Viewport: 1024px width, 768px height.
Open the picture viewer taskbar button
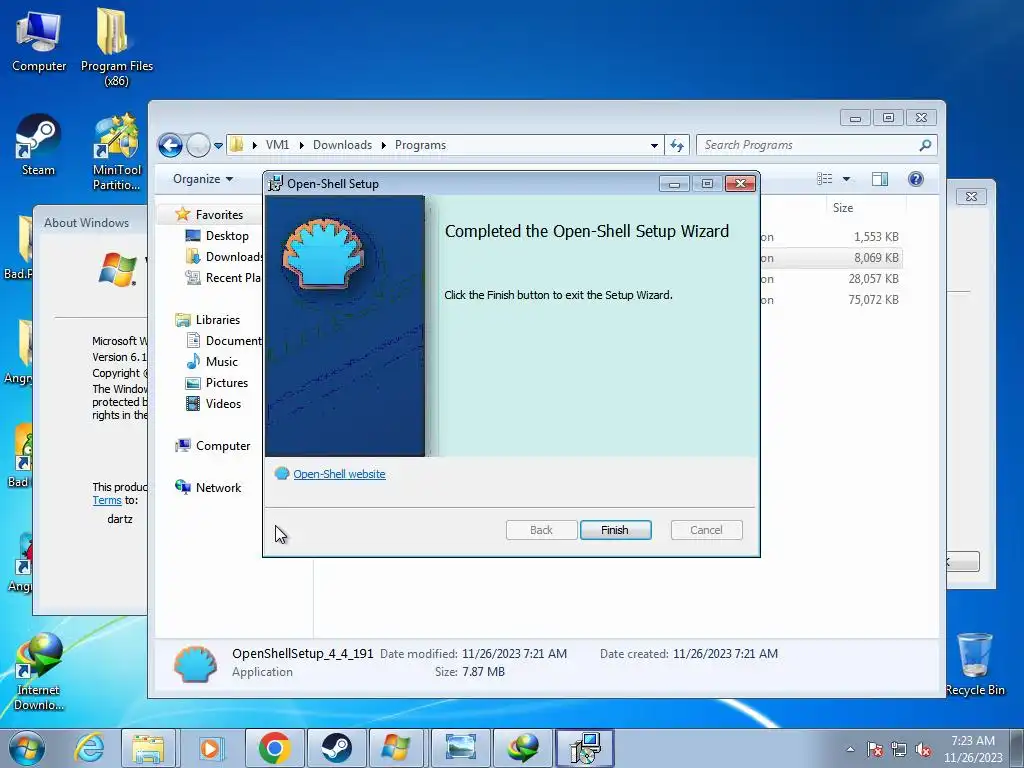point(460,748)
